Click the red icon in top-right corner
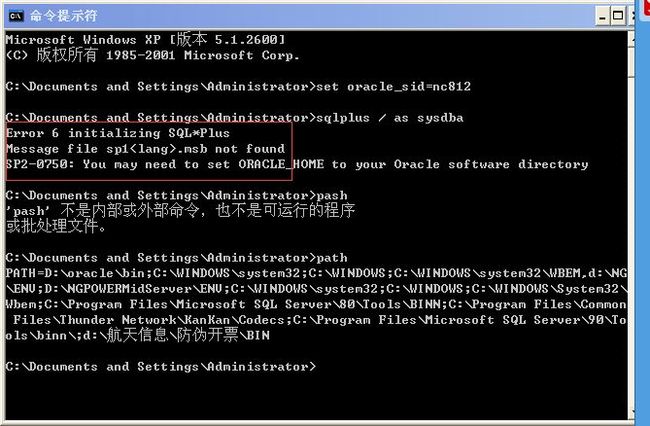The height and width of the screenshot is (426, 650). (644, 8)
